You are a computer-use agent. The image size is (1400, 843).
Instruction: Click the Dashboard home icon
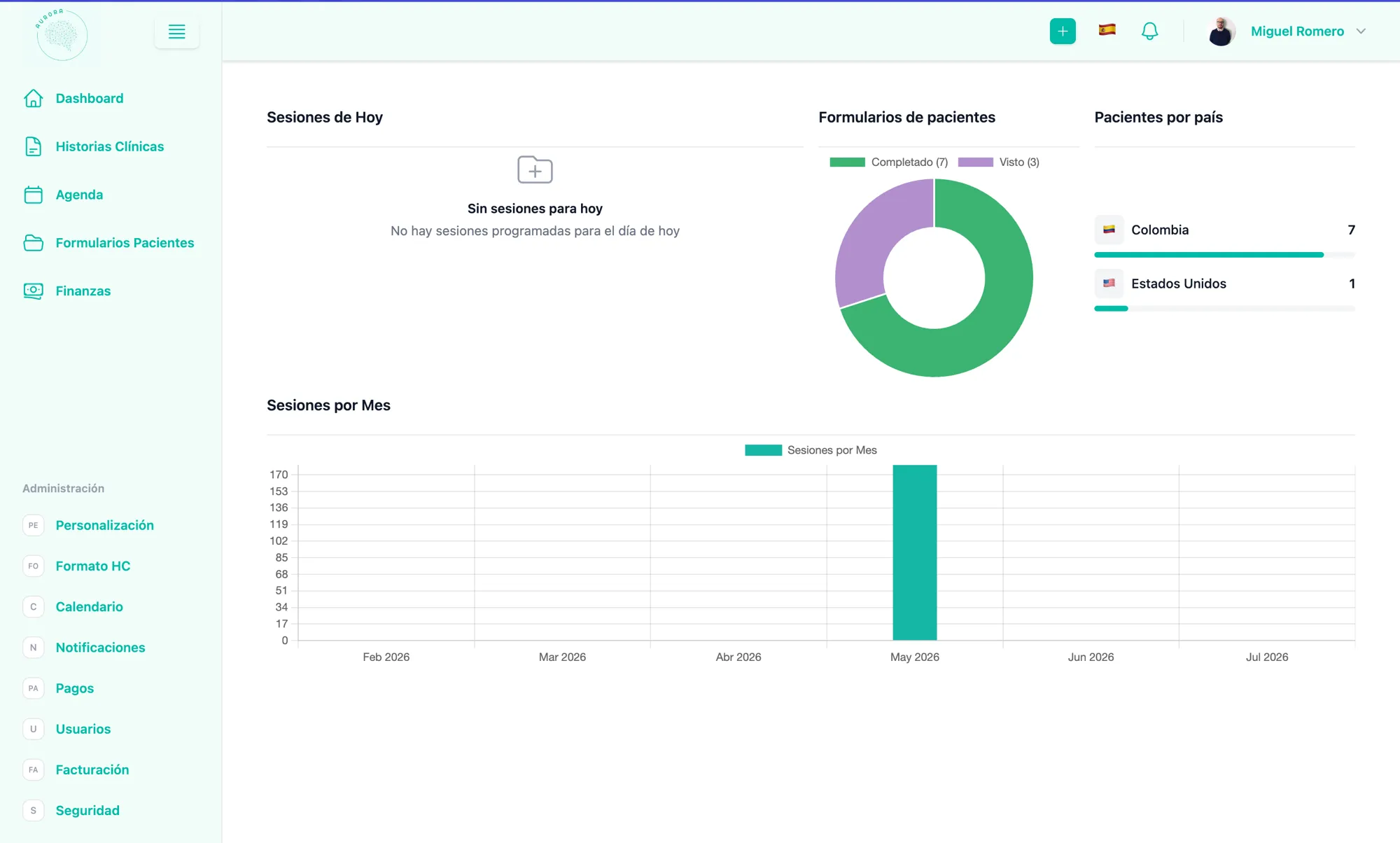(x=34, y=98)
